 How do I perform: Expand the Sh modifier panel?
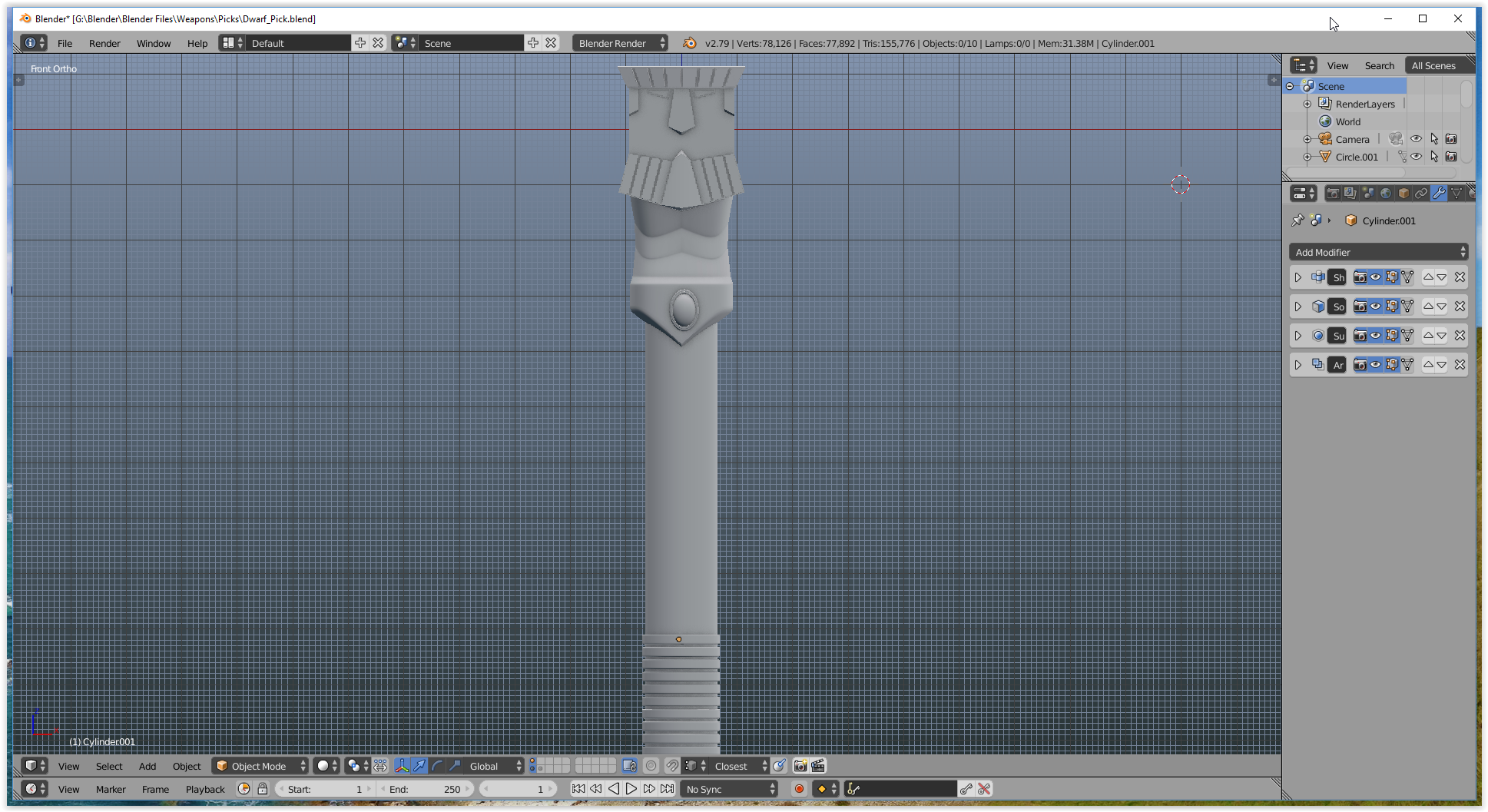pyautogui.click(x=1298, y=277)
